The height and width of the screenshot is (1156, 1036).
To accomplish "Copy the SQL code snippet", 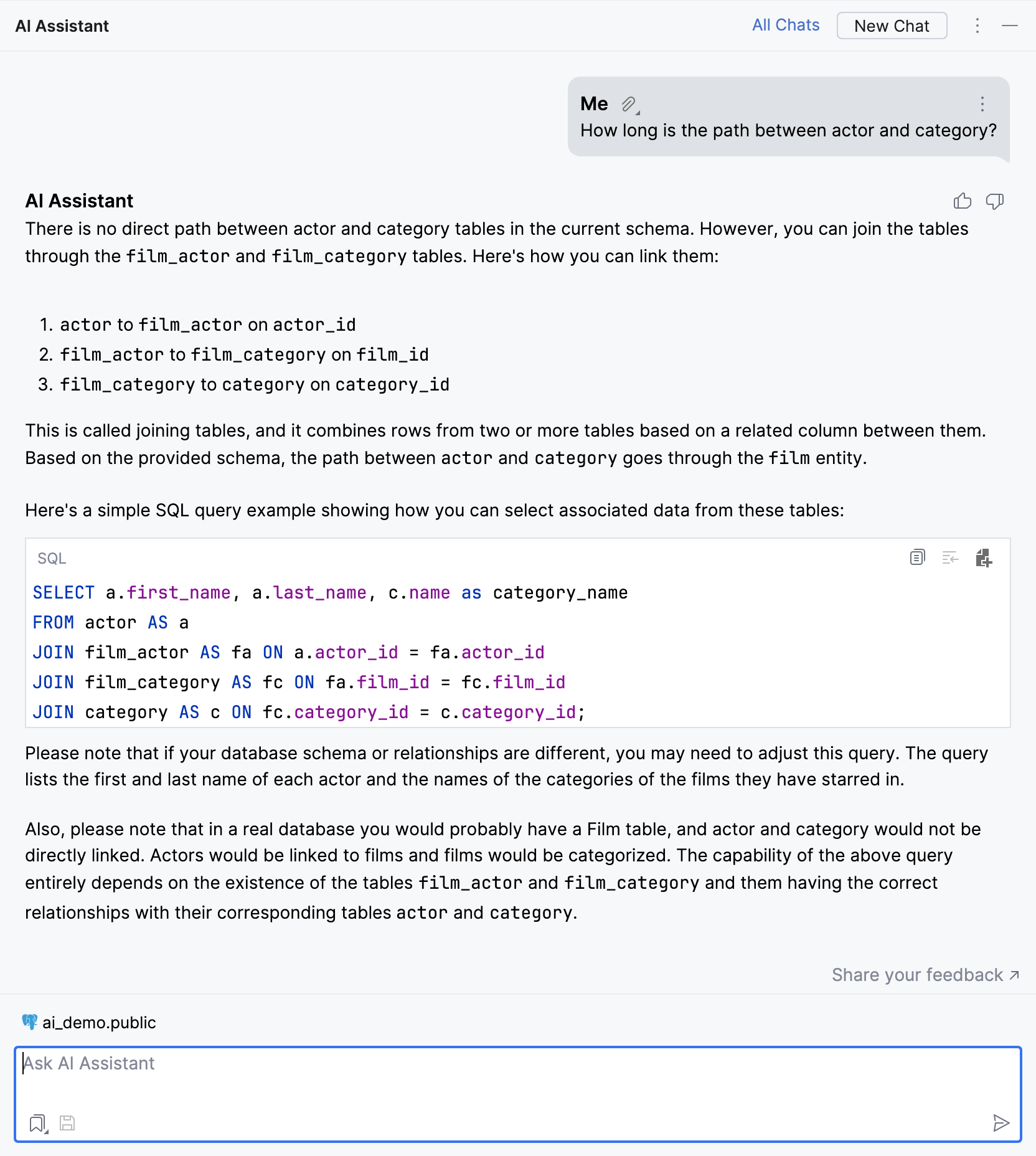I will click(x=917, y=557).
